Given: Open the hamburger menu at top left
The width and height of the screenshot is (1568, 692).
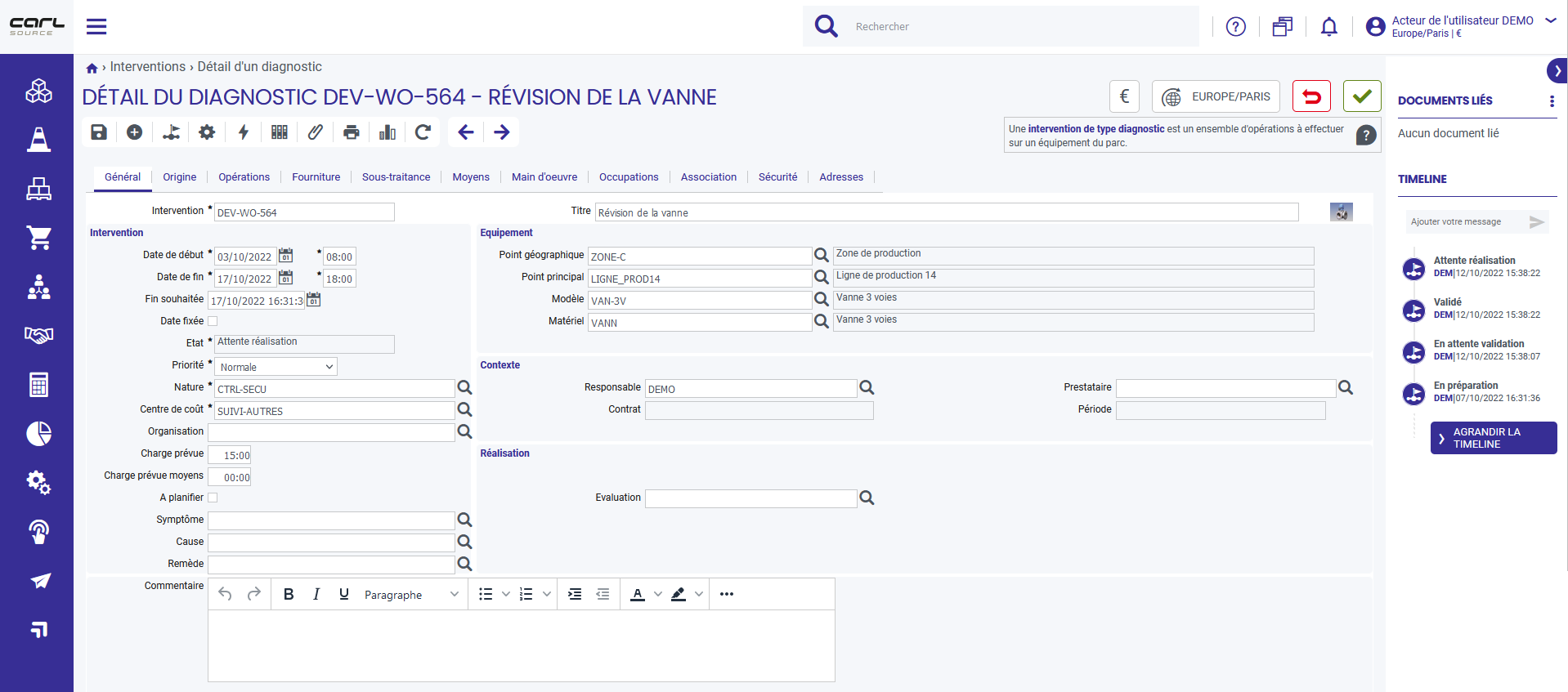Looking at the screenshot, I should point(96,26).
